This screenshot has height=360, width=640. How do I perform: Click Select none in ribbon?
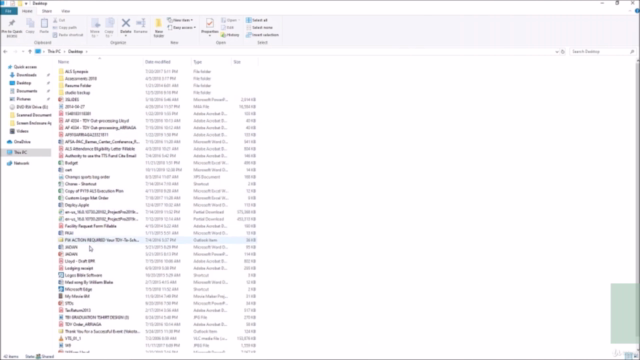coord(259,27)
